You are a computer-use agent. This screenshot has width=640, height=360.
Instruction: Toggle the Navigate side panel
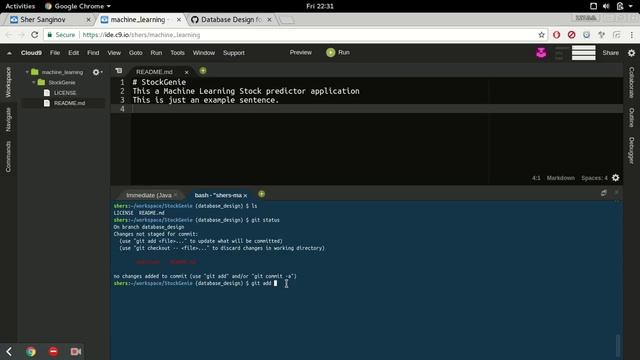8,120
